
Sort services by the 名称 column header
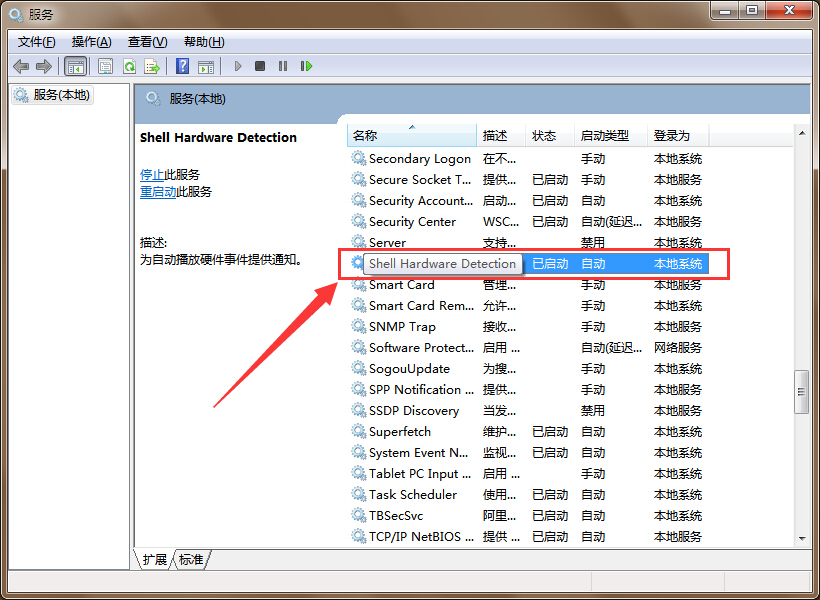click(x=365, y=135)
